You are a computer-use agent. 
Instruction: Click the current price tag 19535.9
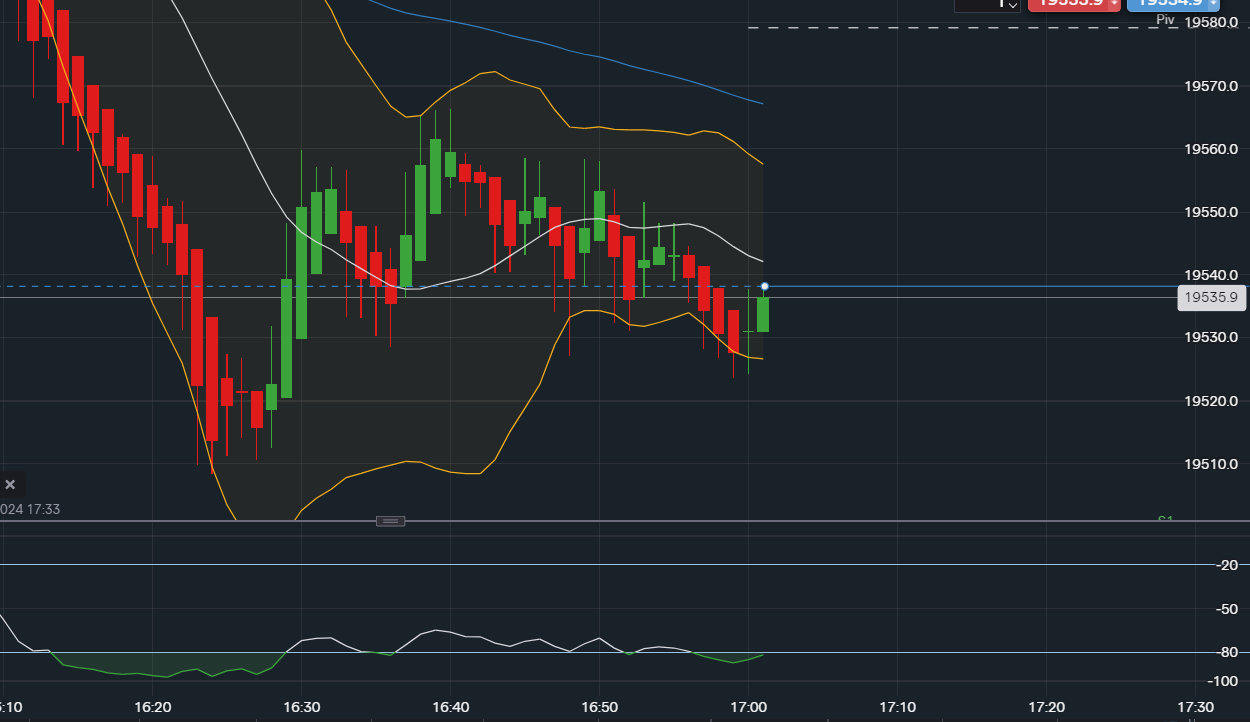click(1211, 297)
